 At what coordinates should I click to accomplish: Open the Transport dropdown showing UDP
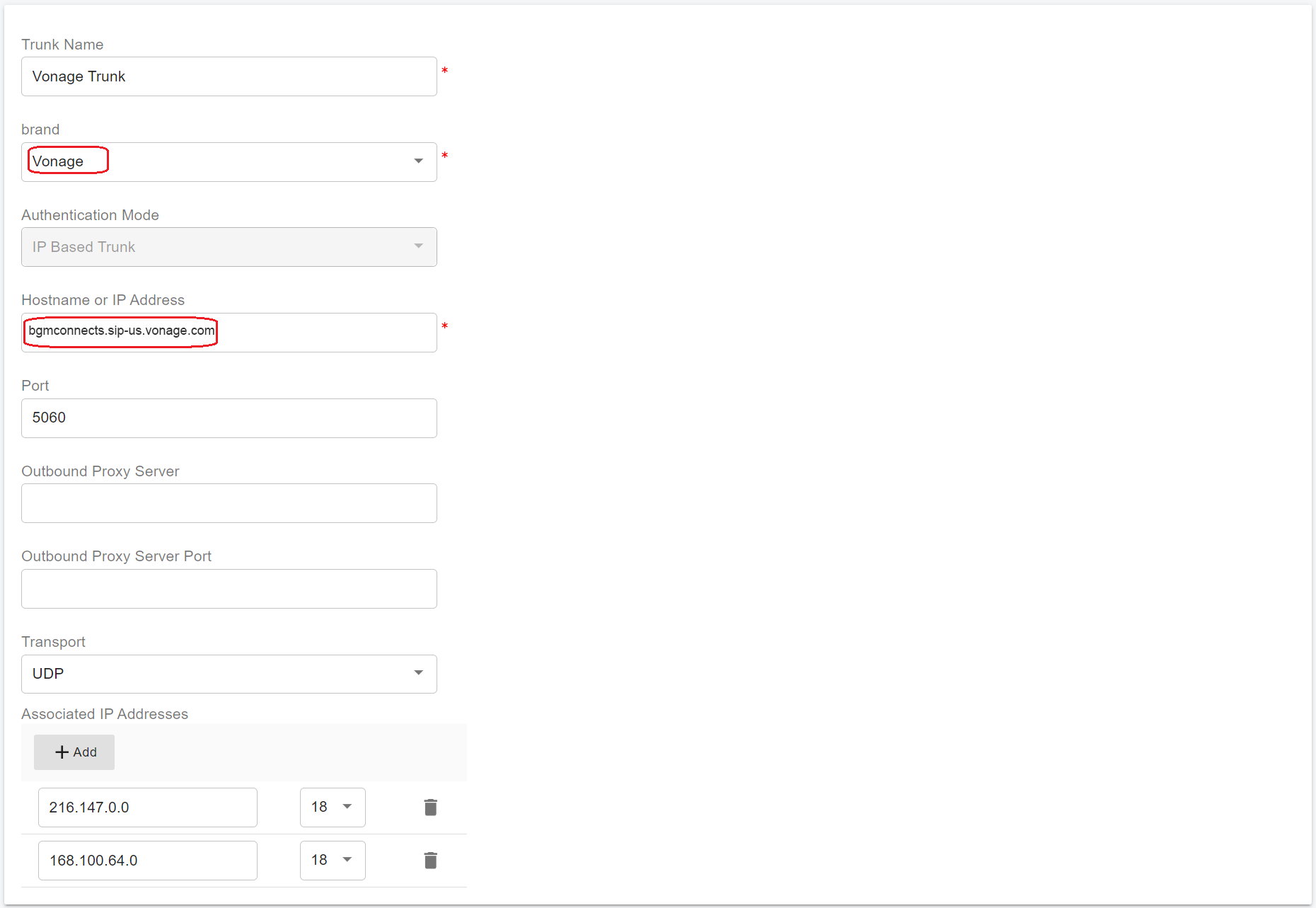pos(229,674)
